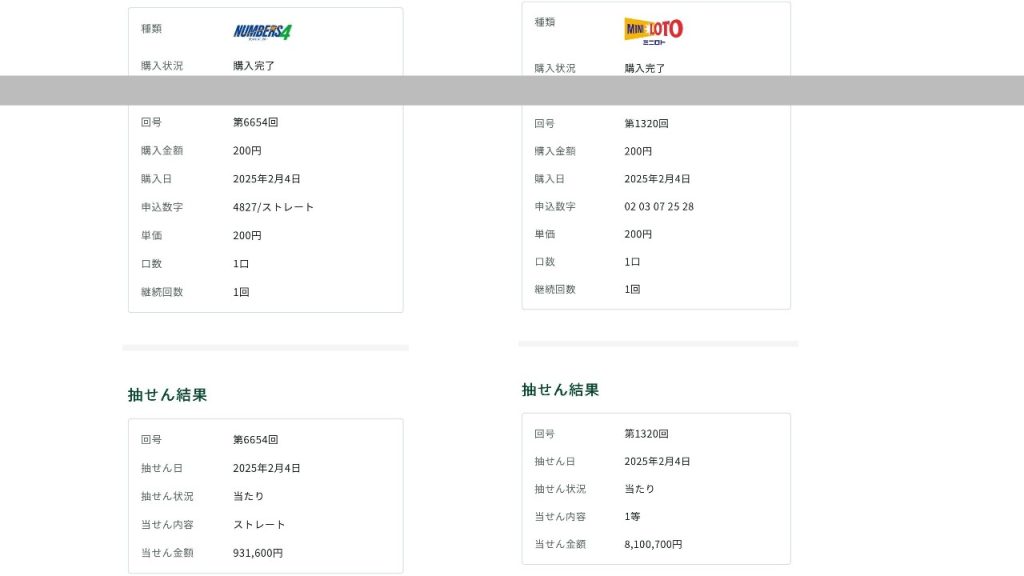Screen dimensions: 1024x576
Task: Click 当たり status in the Mini Loto result
Action: 640,489
